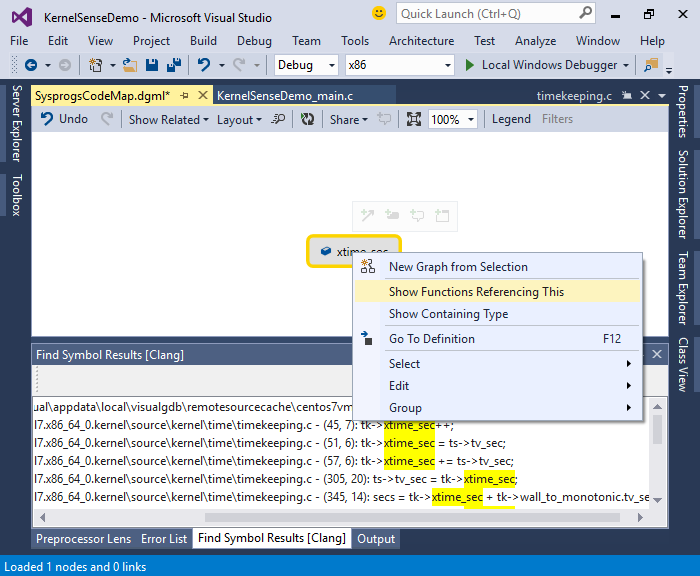Toggle the Legend button

(x=511, y=119)
